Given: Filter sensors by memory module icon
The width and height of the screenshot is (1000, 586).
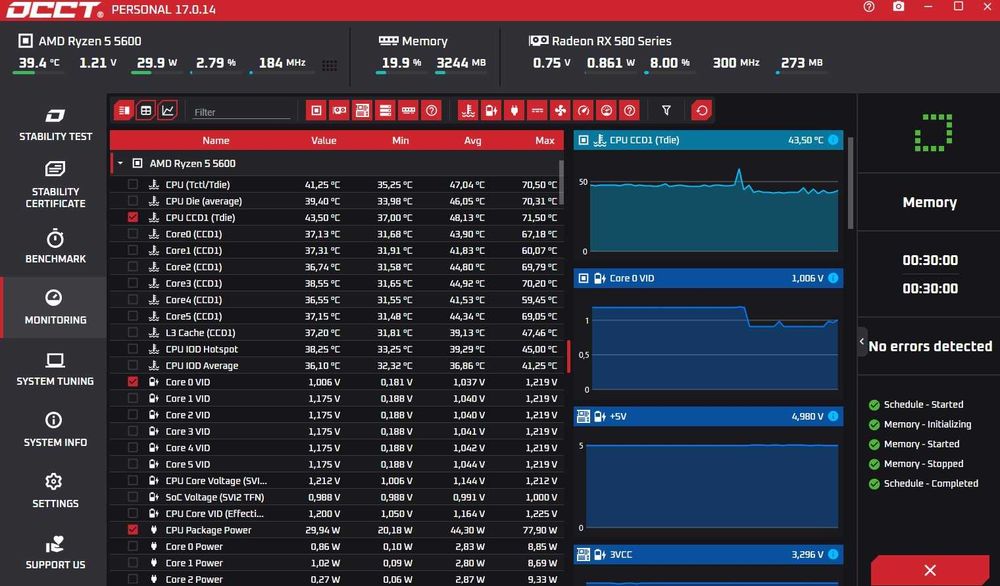Looking at the screenshot, I should click(x=408, y=111).
